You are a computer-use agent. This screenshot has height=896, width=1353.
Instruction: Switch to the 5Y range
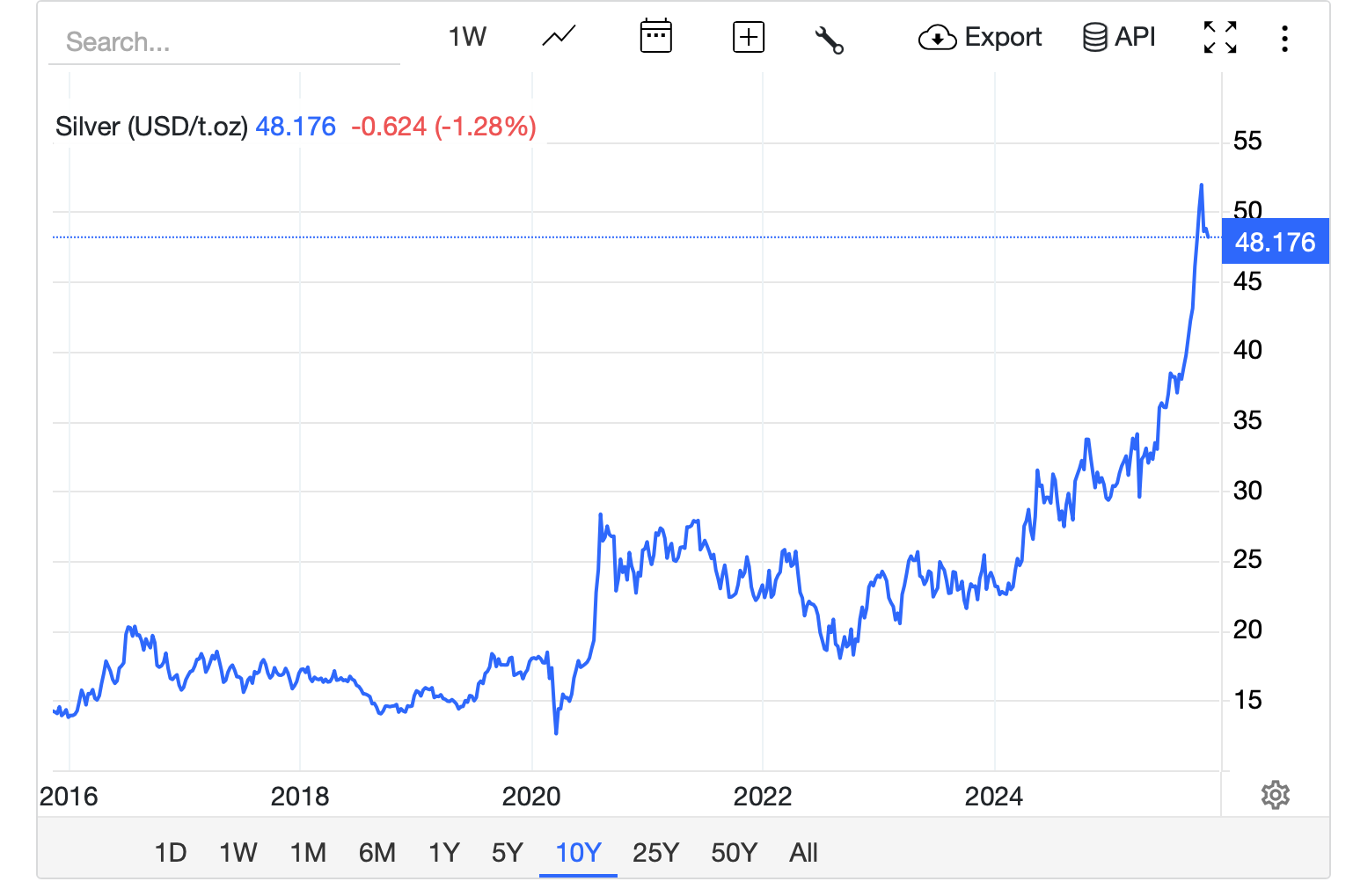click(x=508, y=852)
